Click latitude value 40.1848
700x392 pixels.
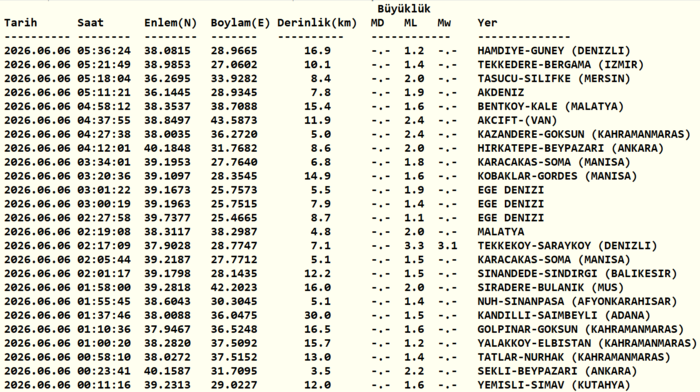pyautogui.click(x=167, y=148)
